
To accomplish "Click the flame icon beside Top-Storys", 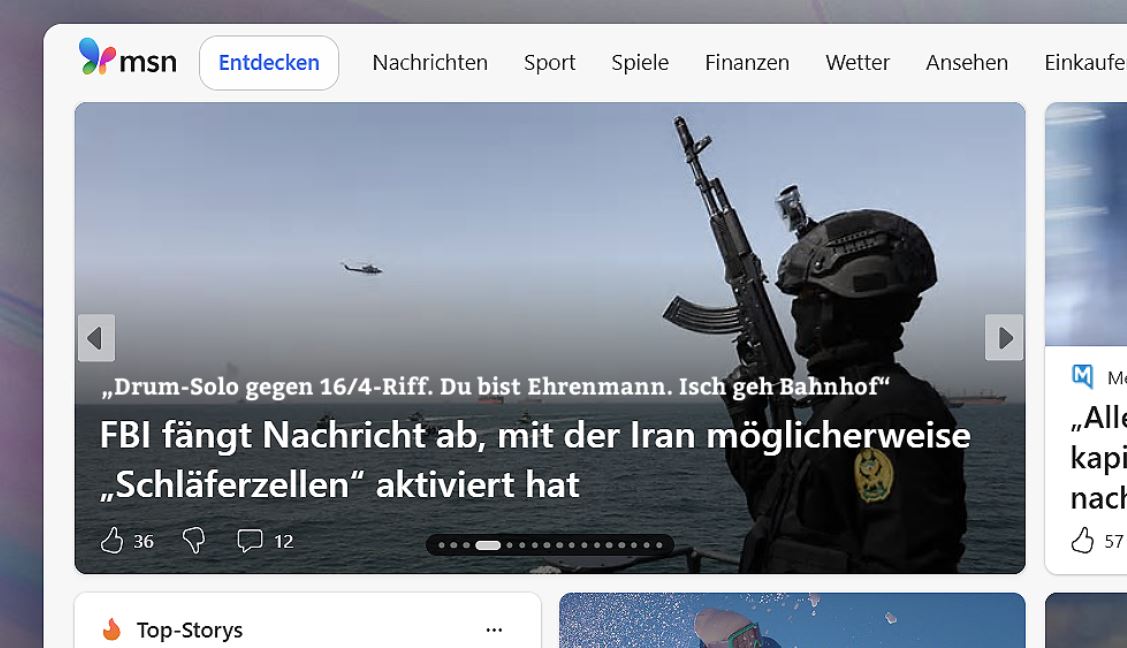I will click(111, 630).
